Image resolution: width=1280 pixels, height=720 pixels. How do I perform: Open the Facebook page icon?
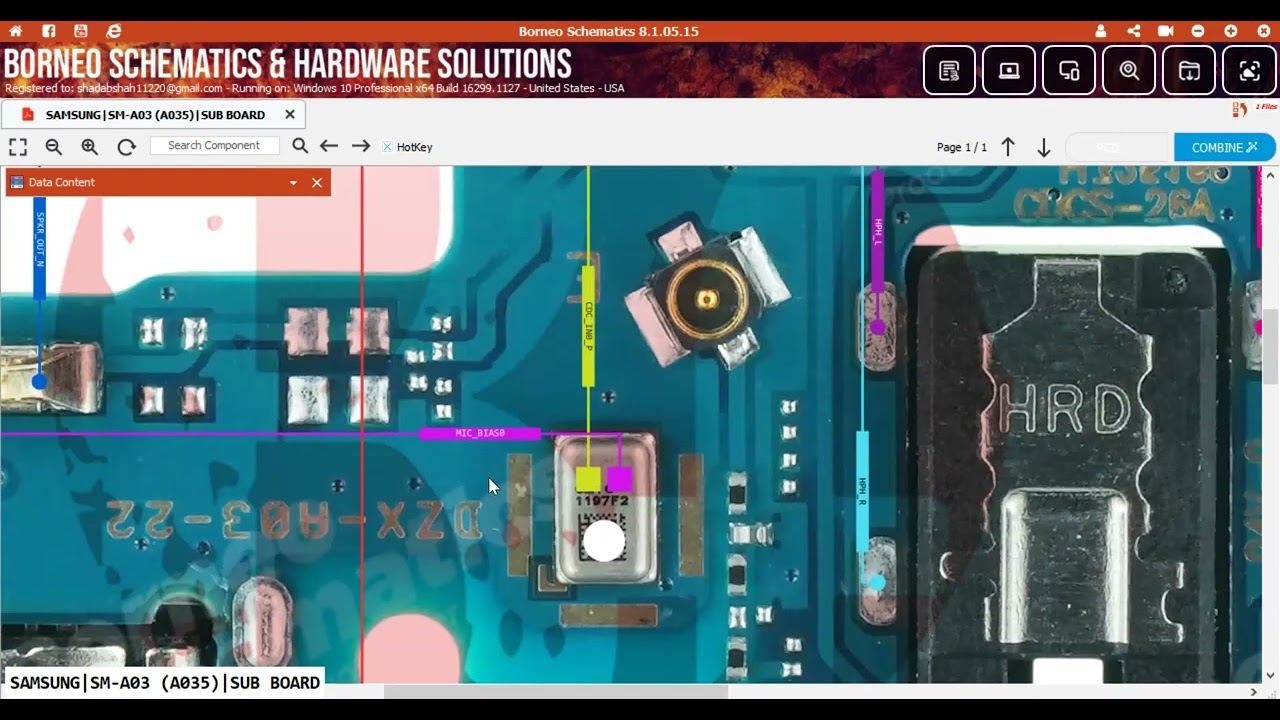[x=48, y=31]
